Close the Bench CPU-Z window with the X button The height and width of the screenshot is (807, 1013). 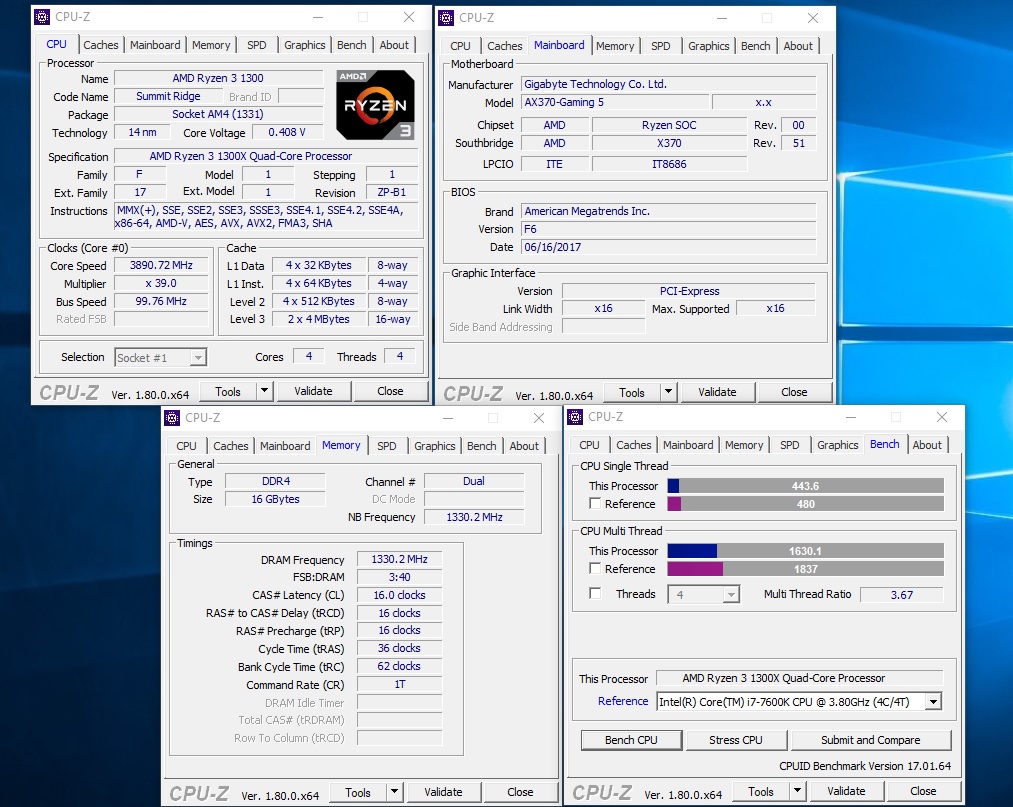[942, 417]
